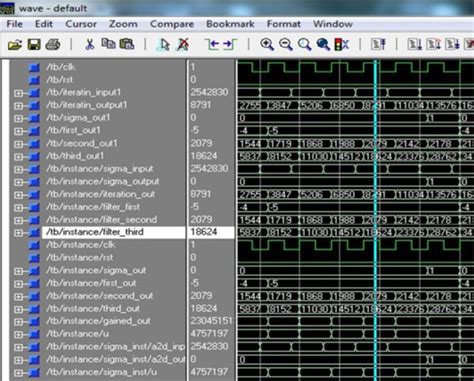Save the wave format with floppy icon
The image size is (474, 381).
coord(34,44)
